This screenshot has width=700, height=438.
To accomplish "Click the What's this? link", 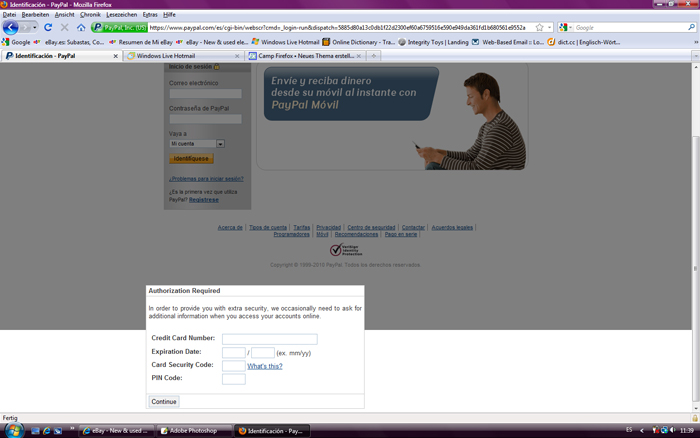I will (x=265, y=366).
